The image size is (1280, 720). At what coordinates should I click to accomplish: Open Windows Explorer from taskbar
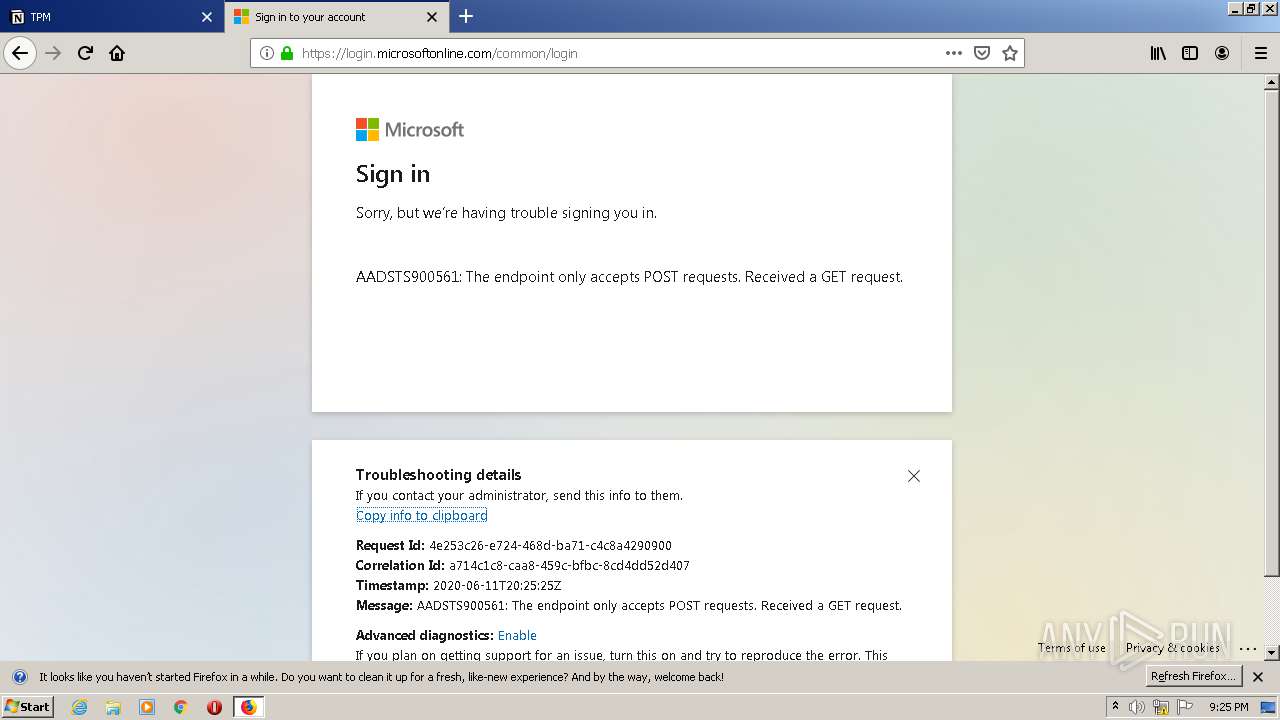click(113, 707)
